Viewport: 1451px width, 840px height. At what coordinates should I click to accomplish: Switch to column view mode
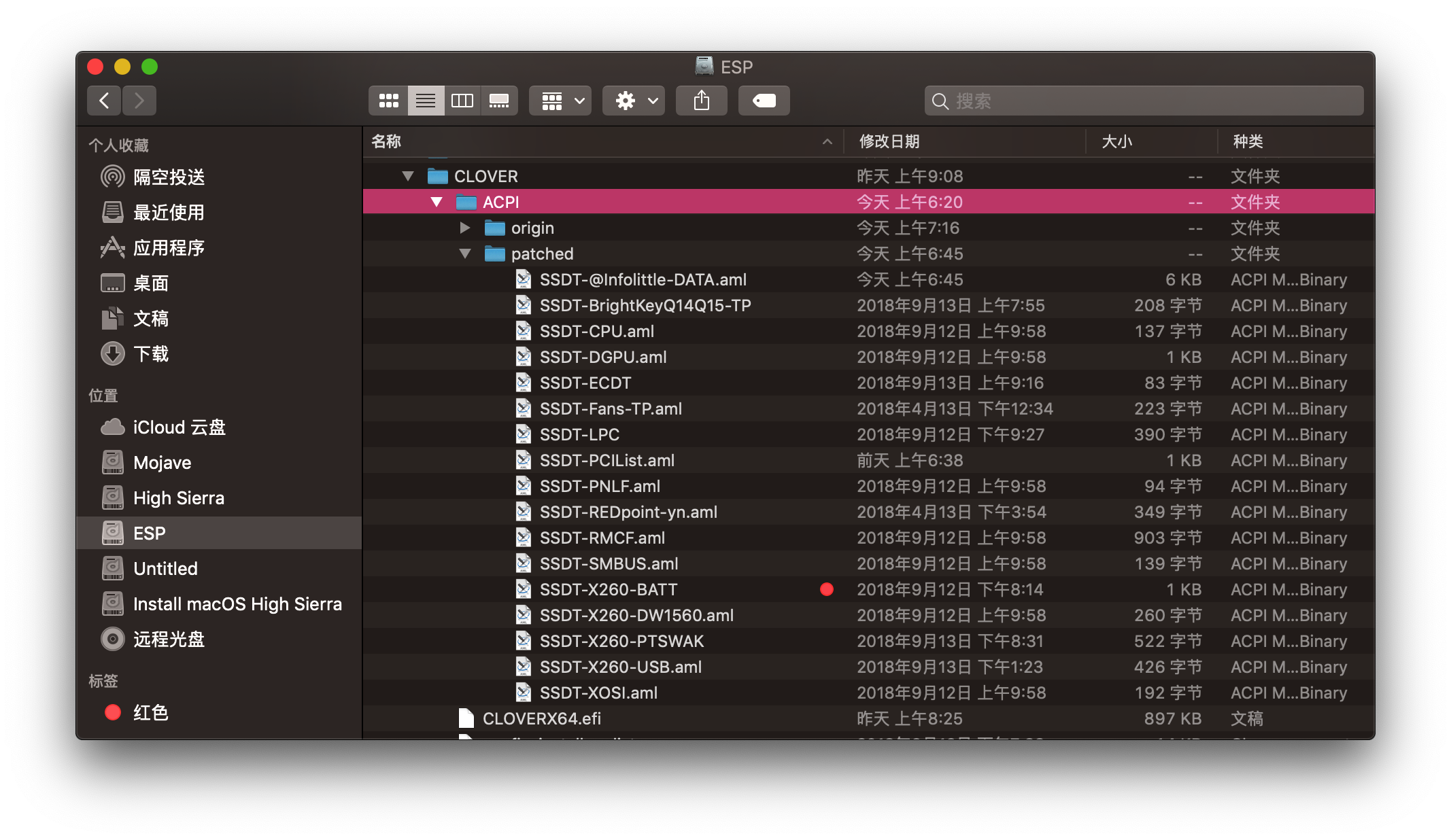(x=462, y=101)
